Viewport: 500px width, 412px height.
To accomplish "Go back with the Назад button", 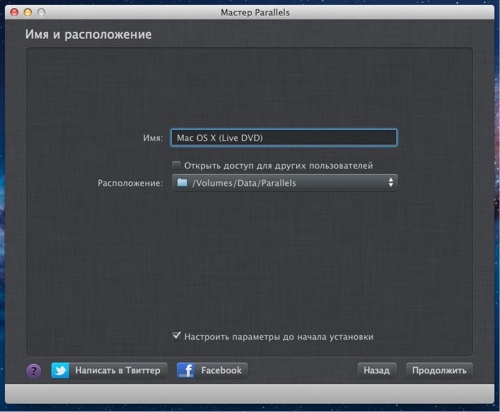I will point(377,370).
